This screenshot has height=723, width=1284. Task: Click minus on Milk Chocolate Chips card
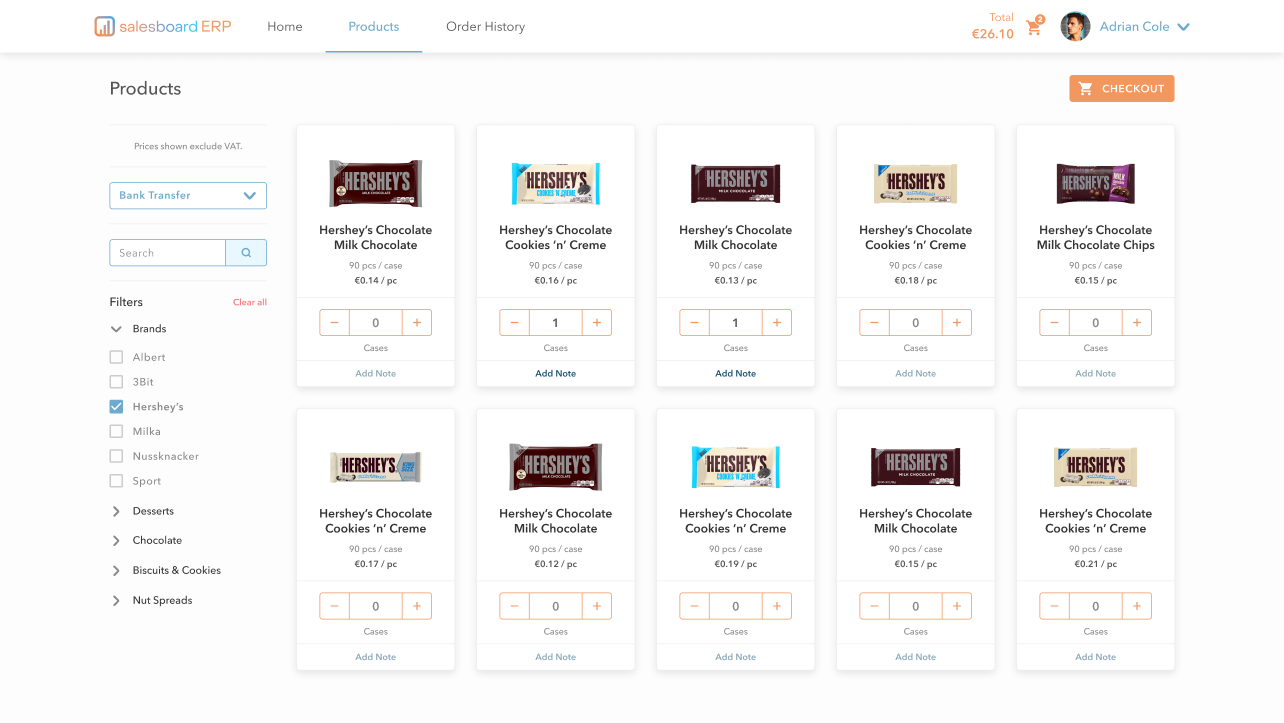click(1055, 323)
